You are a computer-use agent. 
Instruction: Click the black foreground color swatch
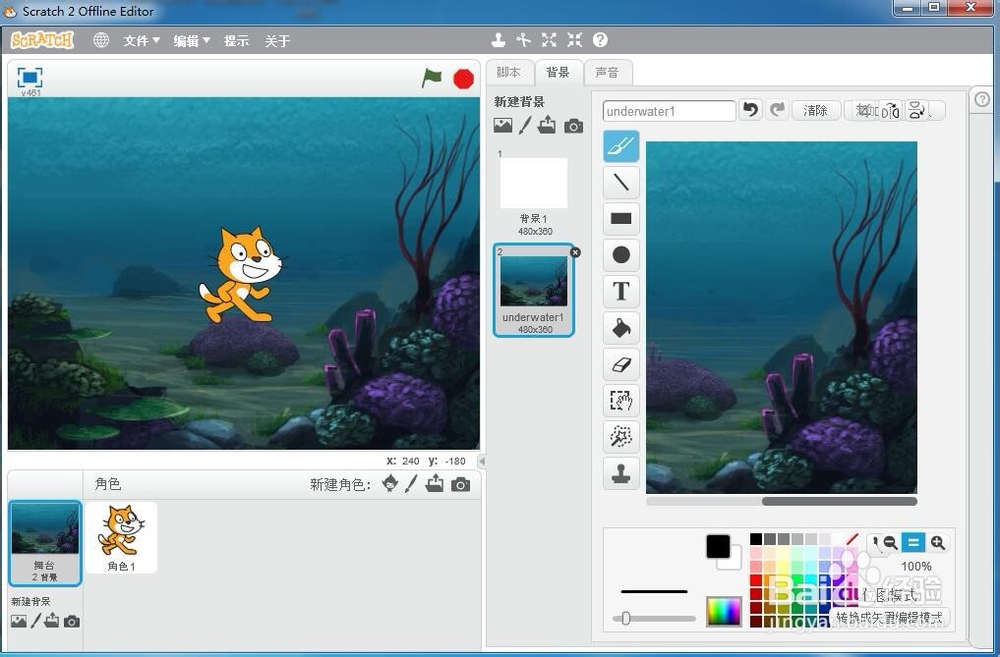(718, 547)
